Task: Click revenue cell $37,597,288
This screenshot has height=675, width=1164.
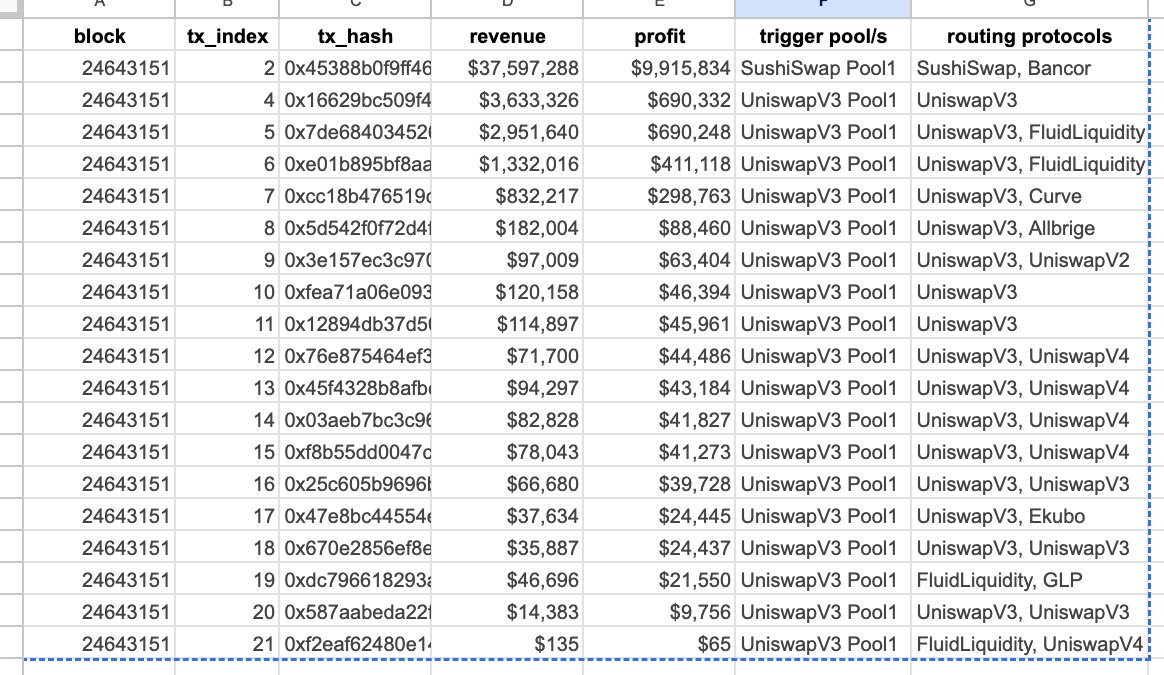Action: [x=507, y=68]
